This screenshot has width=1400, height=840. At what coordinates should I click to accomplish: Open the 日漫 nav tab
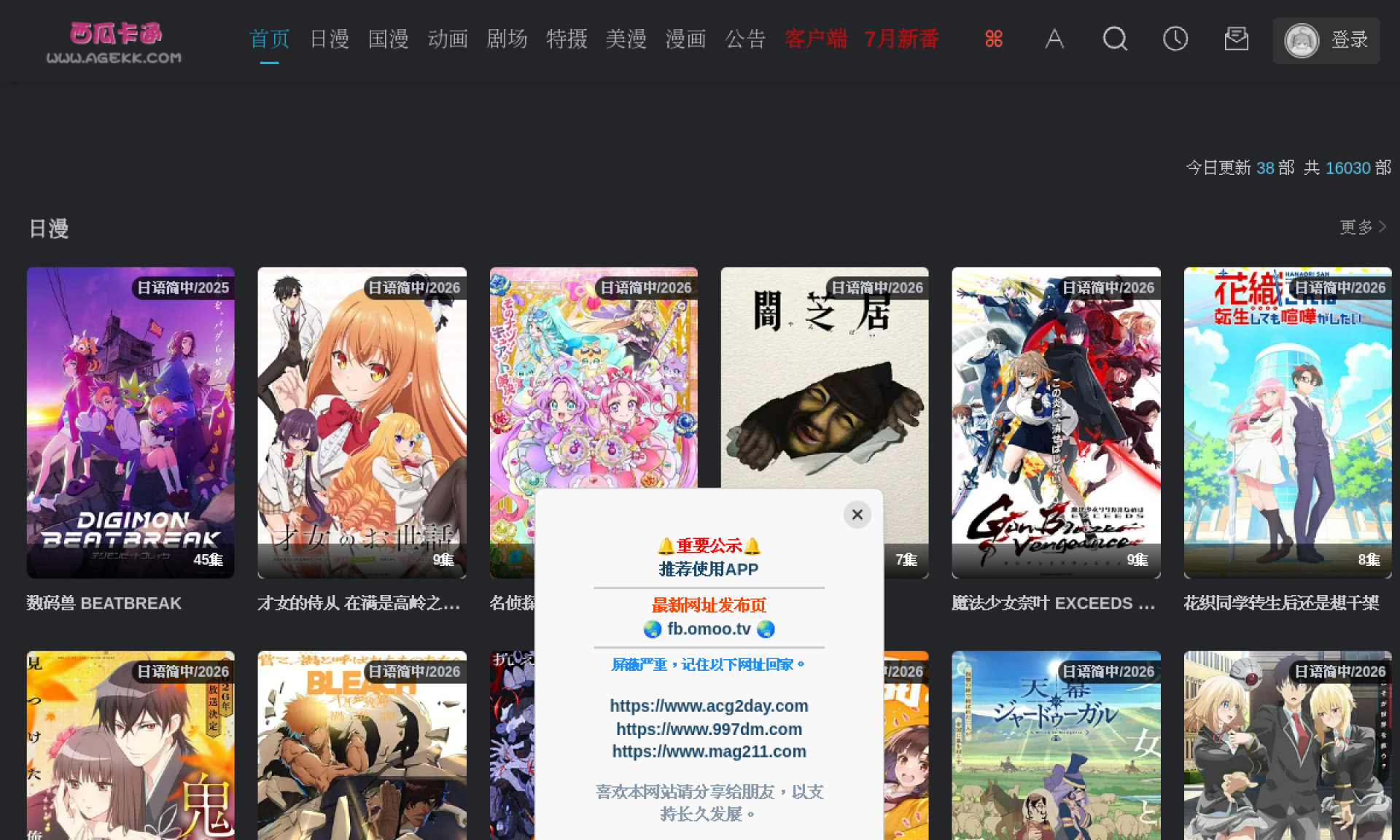[x=329, y=39]
